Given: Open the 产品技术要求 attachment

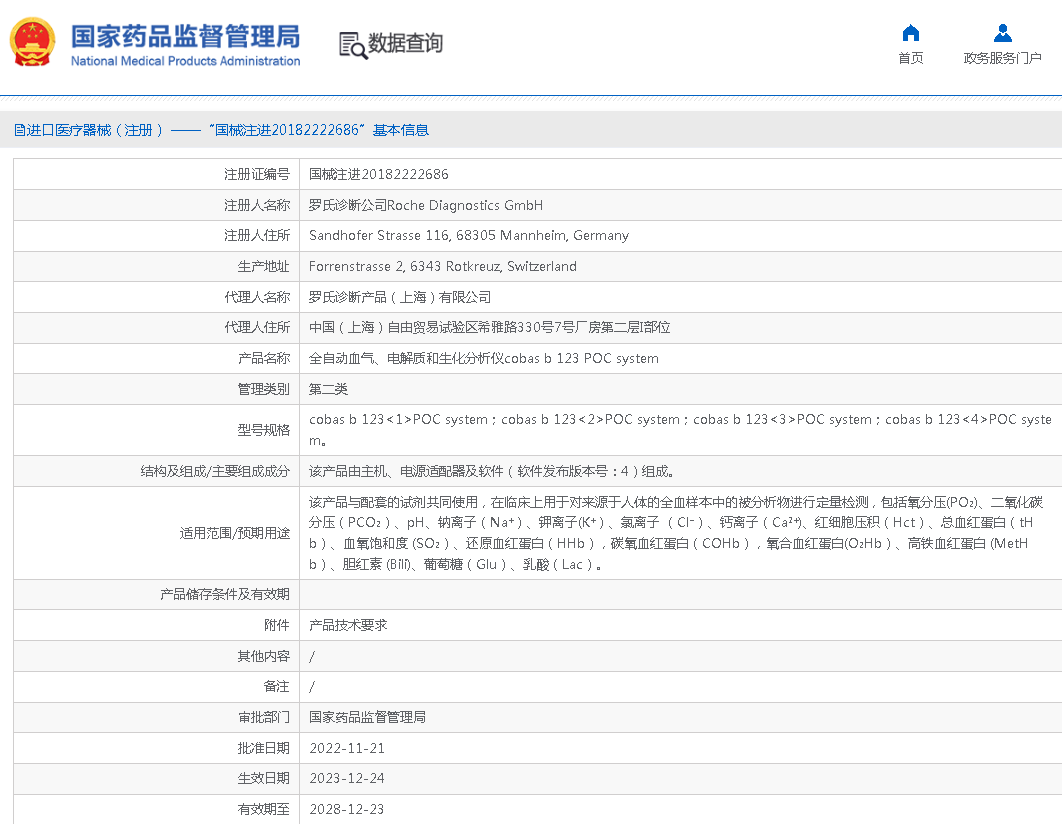Looking at the screenshot, I should [344, 624].
